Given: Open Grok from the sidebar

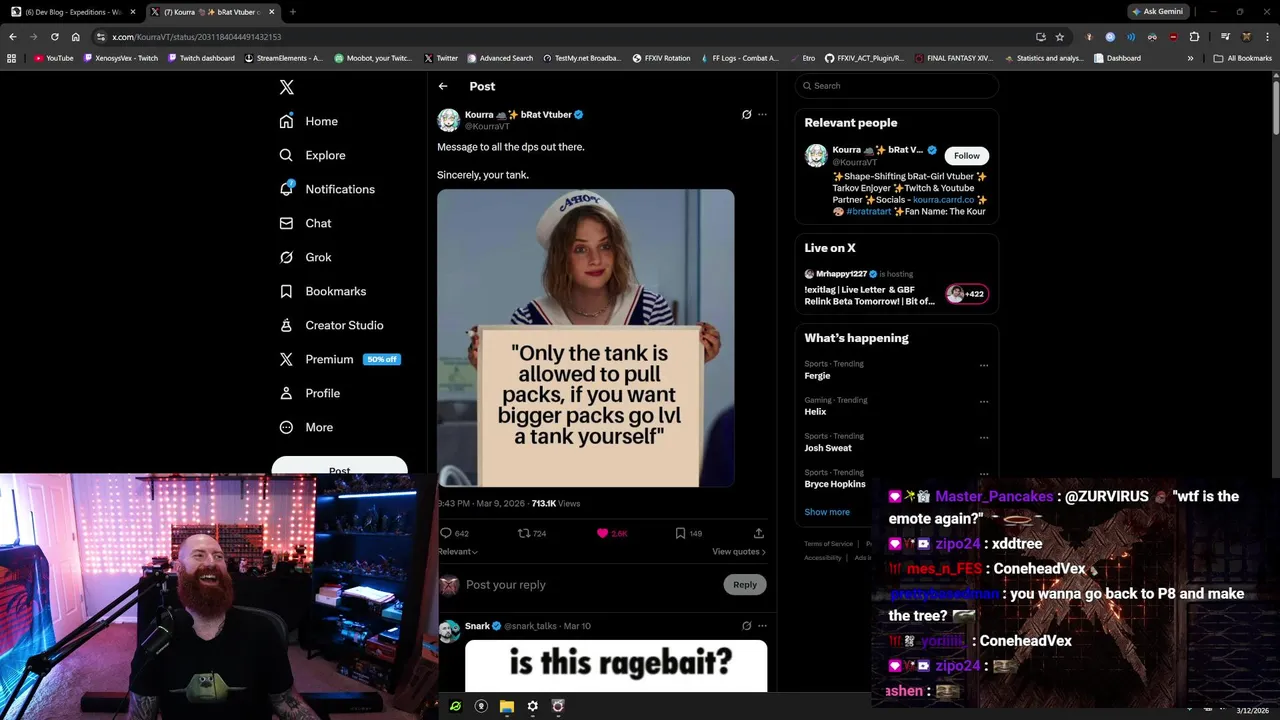Looking at the screenshot, I should [x=305, y=257].
